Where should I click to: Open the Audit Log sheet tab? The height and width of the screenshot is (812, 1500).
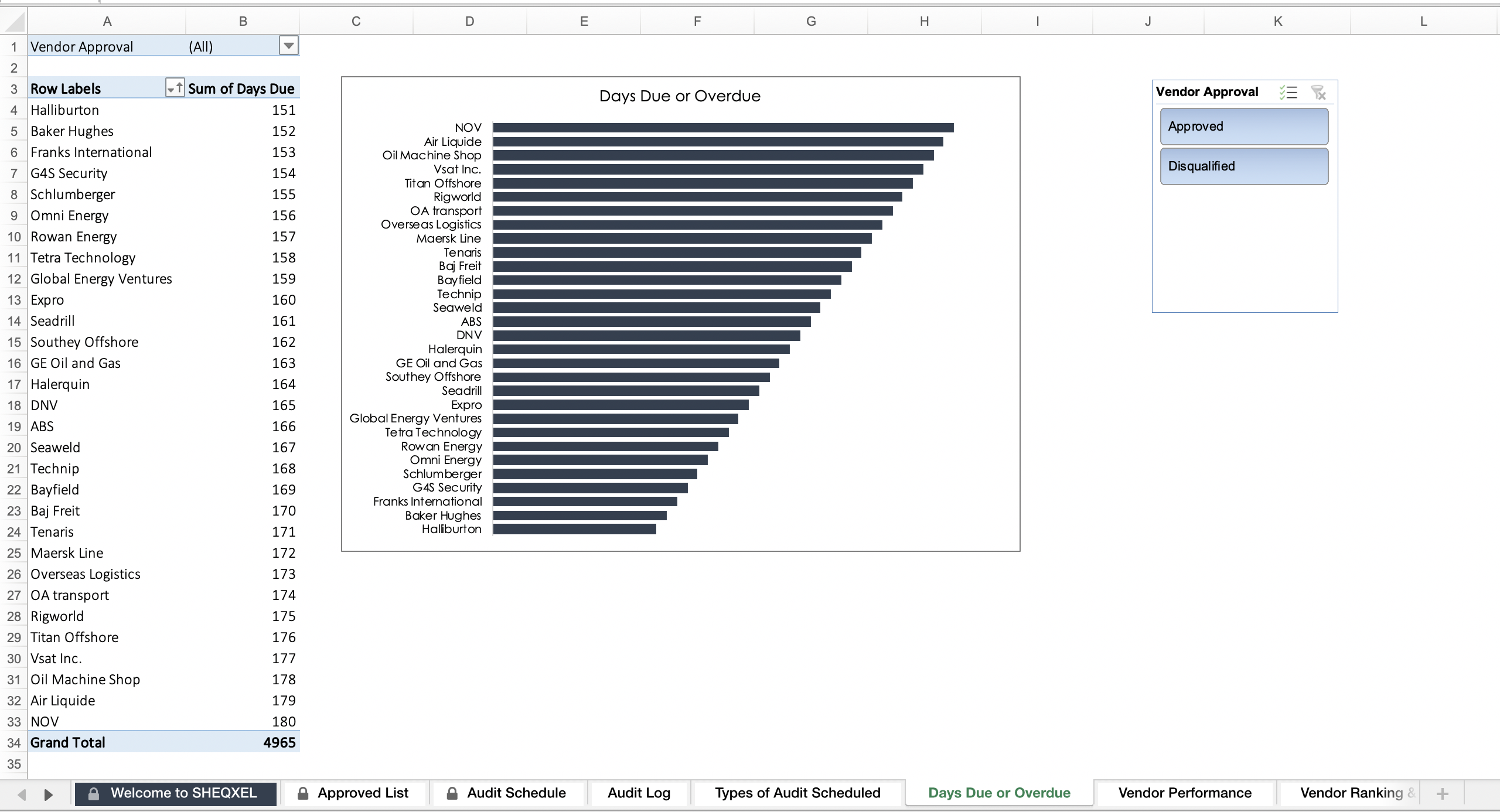click(639, 793)
